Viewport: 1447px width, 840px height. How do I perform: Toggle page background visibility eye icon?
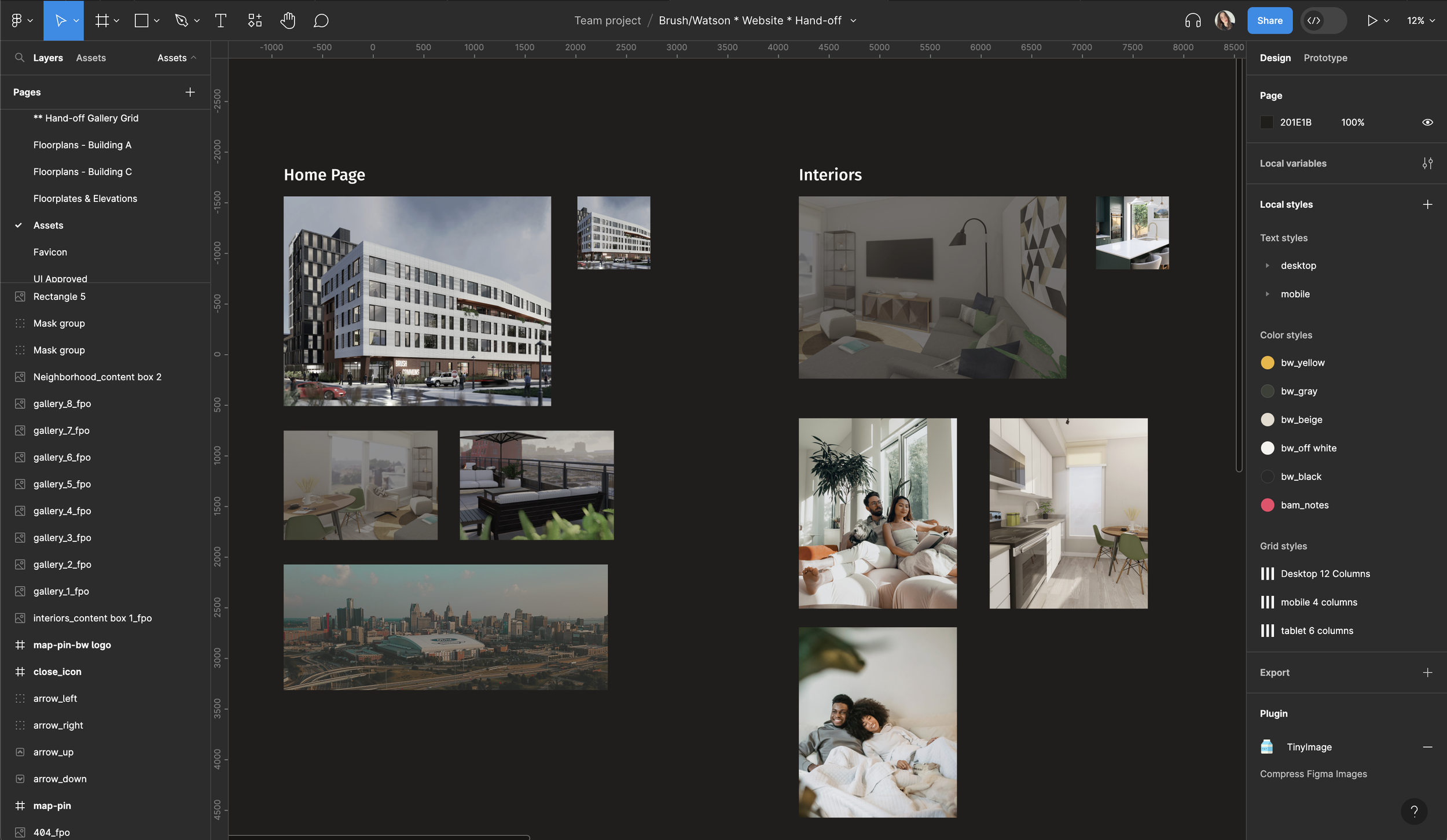coord(1427,123)
